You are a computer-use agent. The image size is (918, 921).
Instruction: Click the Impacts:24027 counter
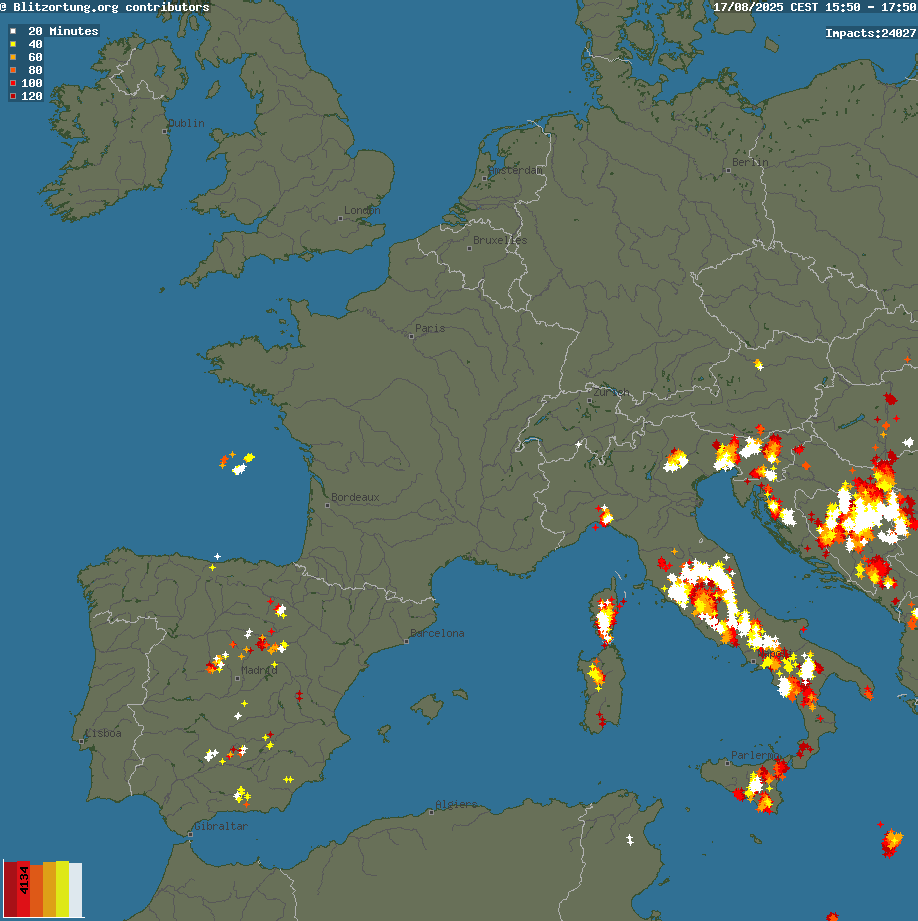tap(870, 33)
